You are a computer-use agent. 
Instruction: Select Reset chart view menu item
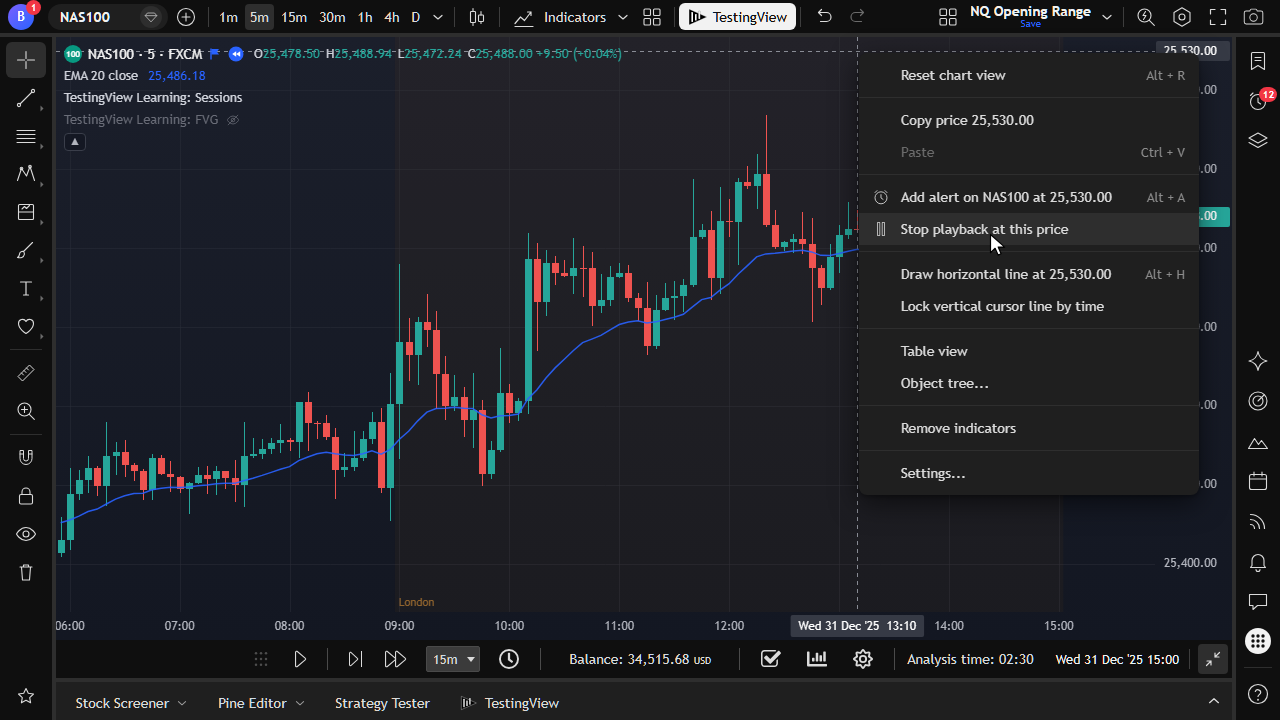coord(1028,75)
